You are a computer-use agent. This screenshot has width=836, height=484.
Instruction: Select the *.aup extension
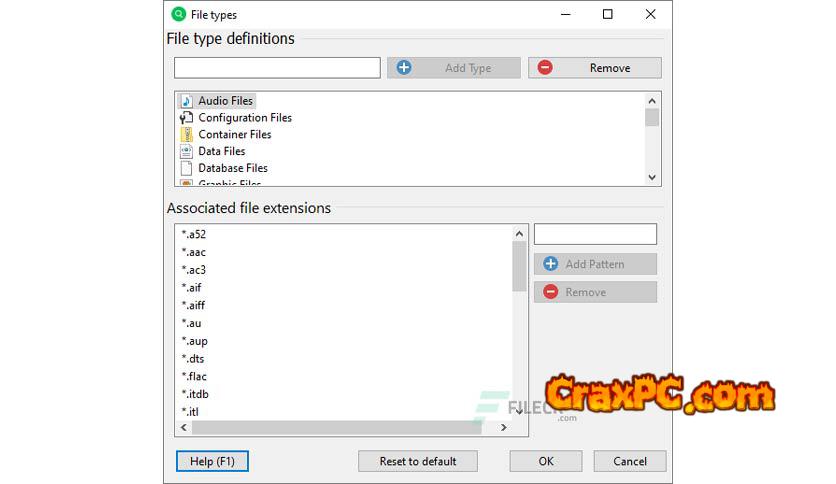click(x=195, y=341)
